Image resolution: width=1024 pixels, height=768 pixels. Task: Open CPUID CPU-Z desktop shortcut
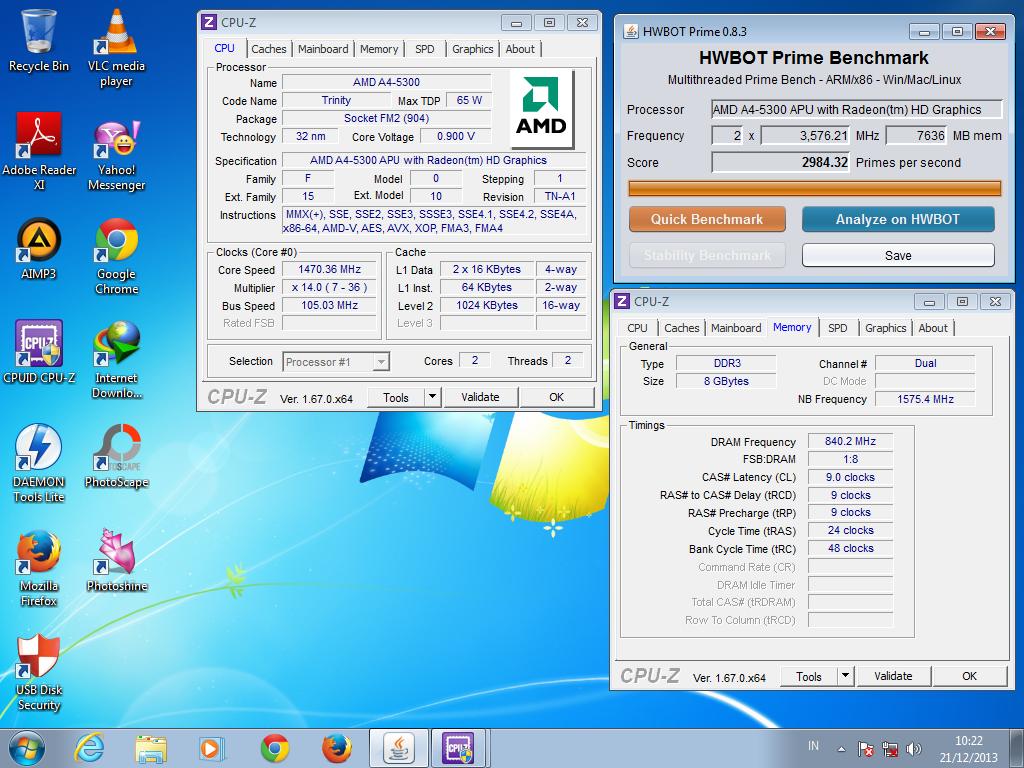point(39,351)
